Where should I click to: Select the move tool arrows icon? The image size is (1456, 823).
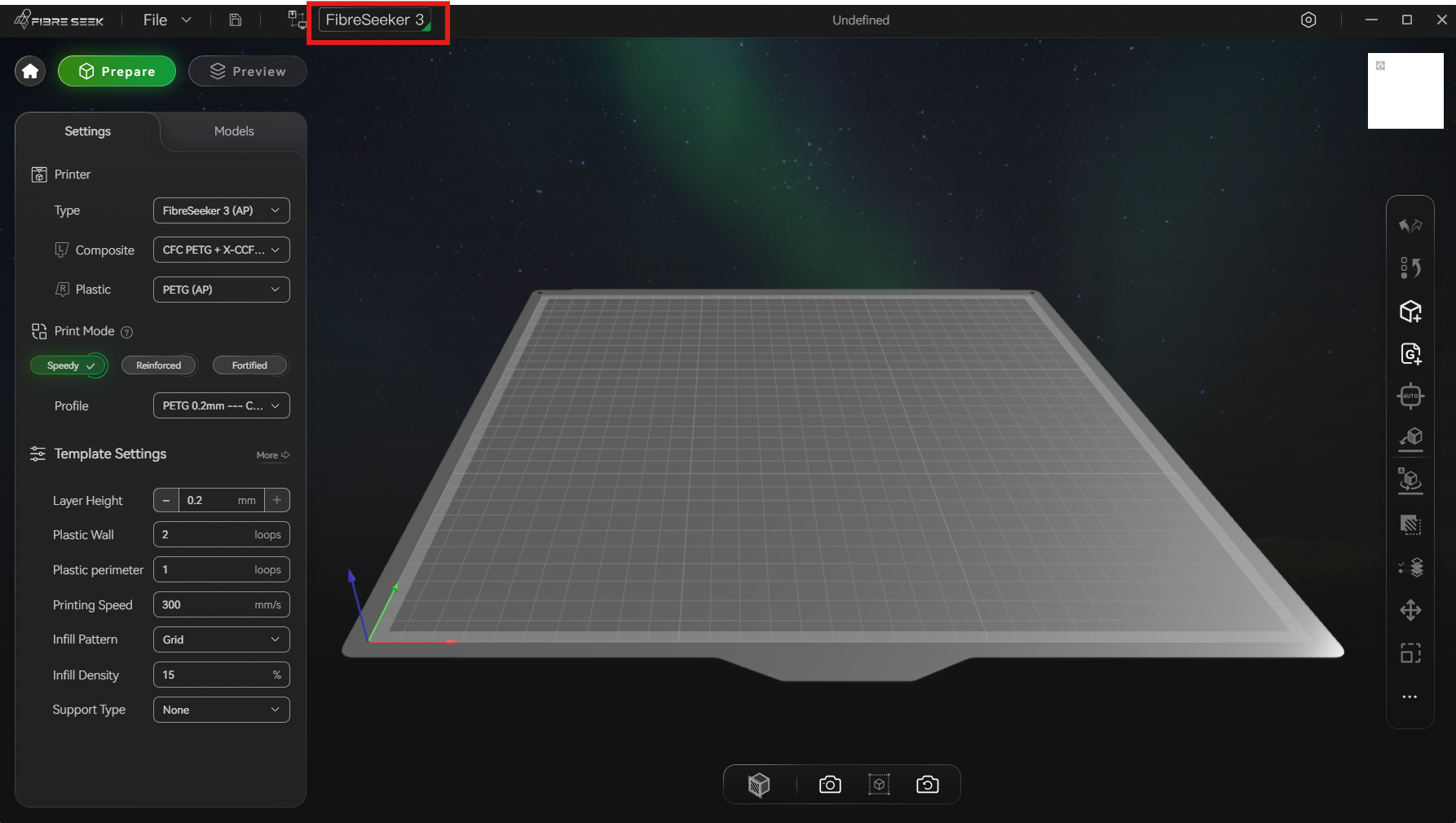click(x=1410, y=610)
